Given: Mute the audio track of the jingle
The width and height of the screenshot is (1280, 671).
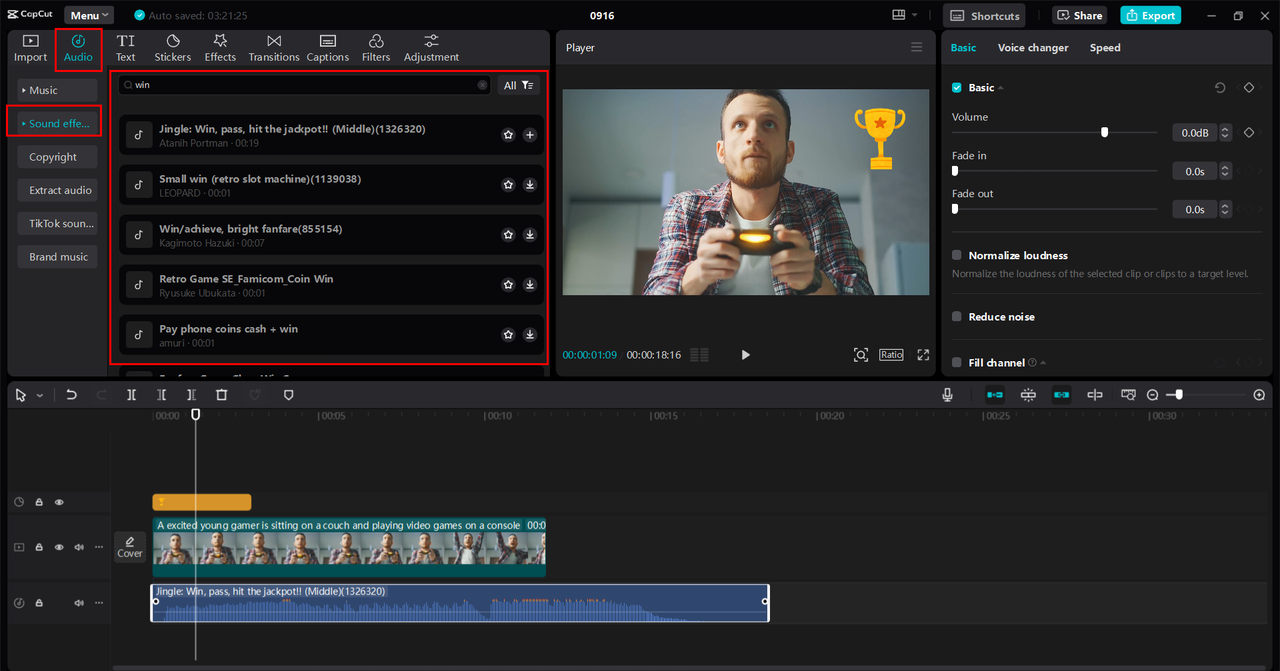Looking at the screenshot, I should pos(79,603).
